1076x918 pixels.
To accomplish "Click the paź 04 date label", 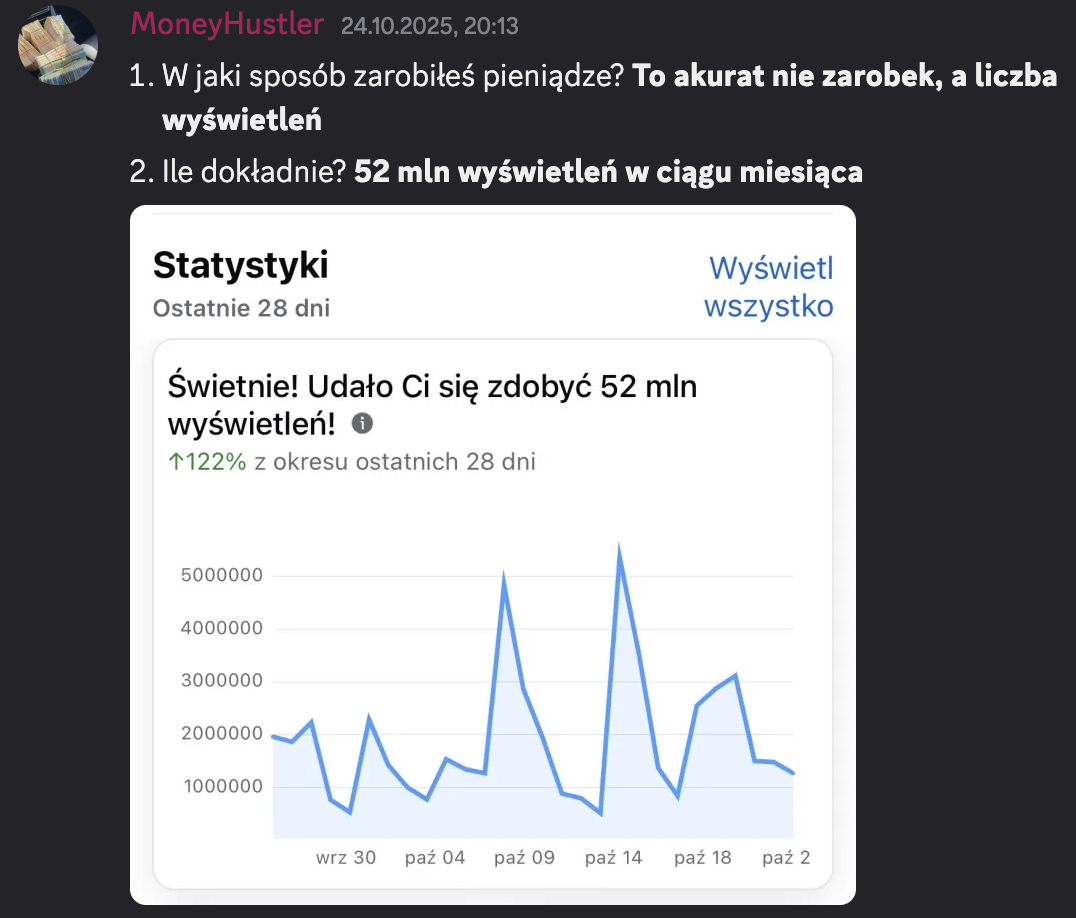I will [435, 858].
